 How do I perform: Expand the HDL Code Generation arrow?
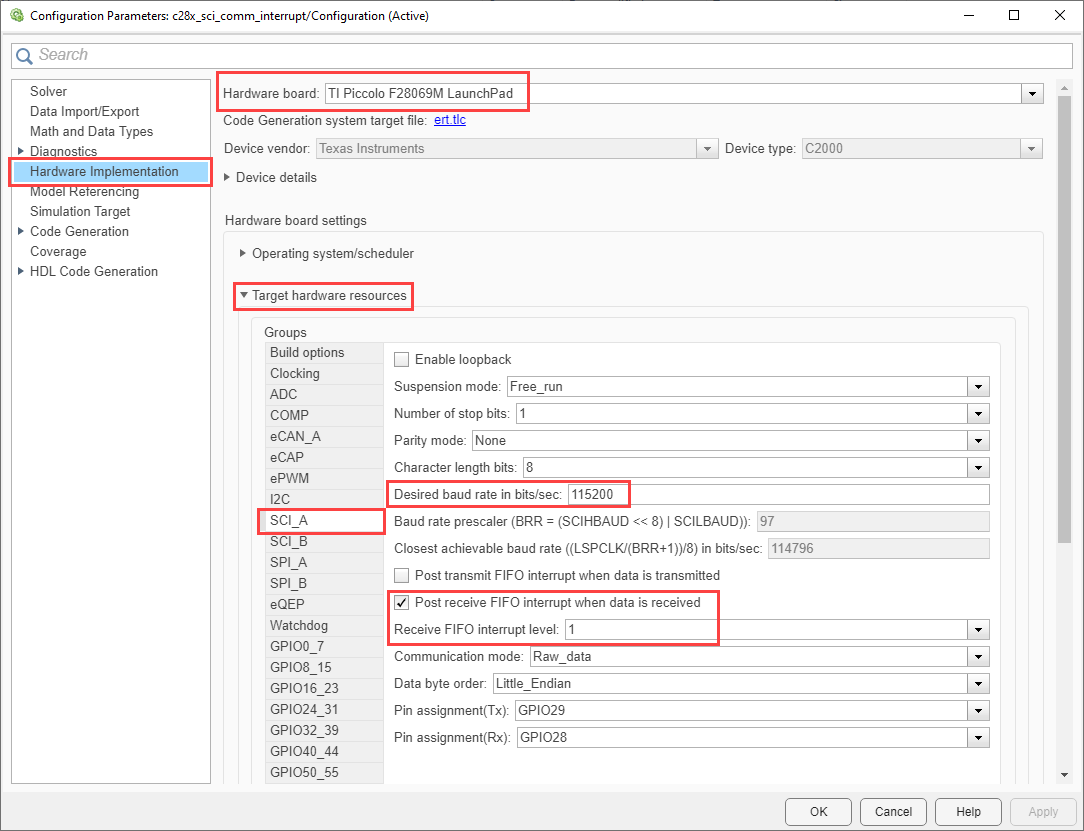(x=21, y=271)
